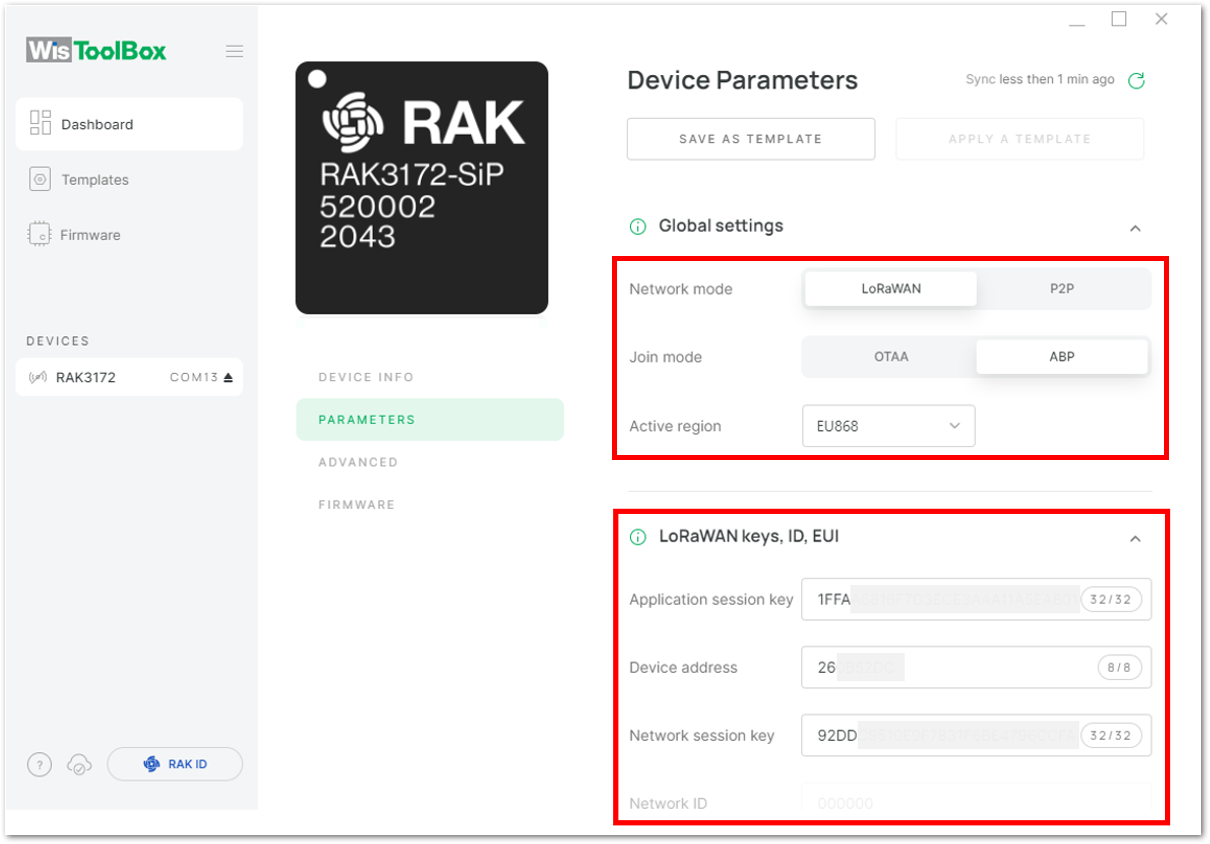This screenshot has width=1210, height=844.
Task: Click the Dashboard grid icon
Action: click(40, 123)
